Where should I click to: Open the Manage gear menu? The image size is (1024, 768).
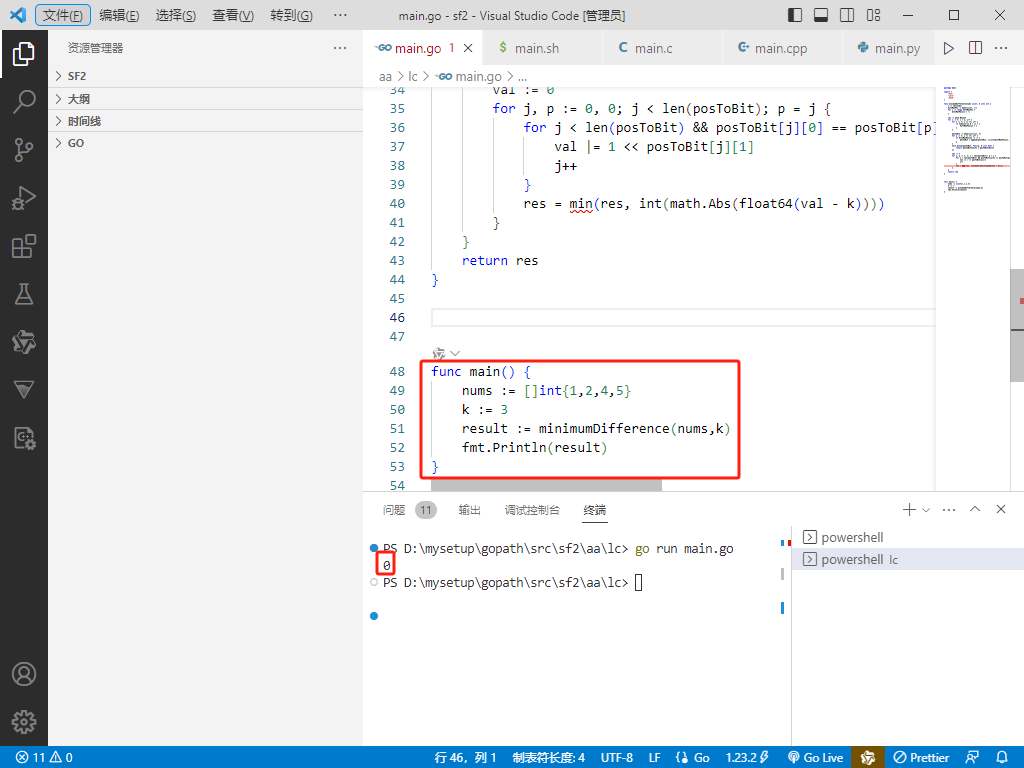tap(24, 722)
